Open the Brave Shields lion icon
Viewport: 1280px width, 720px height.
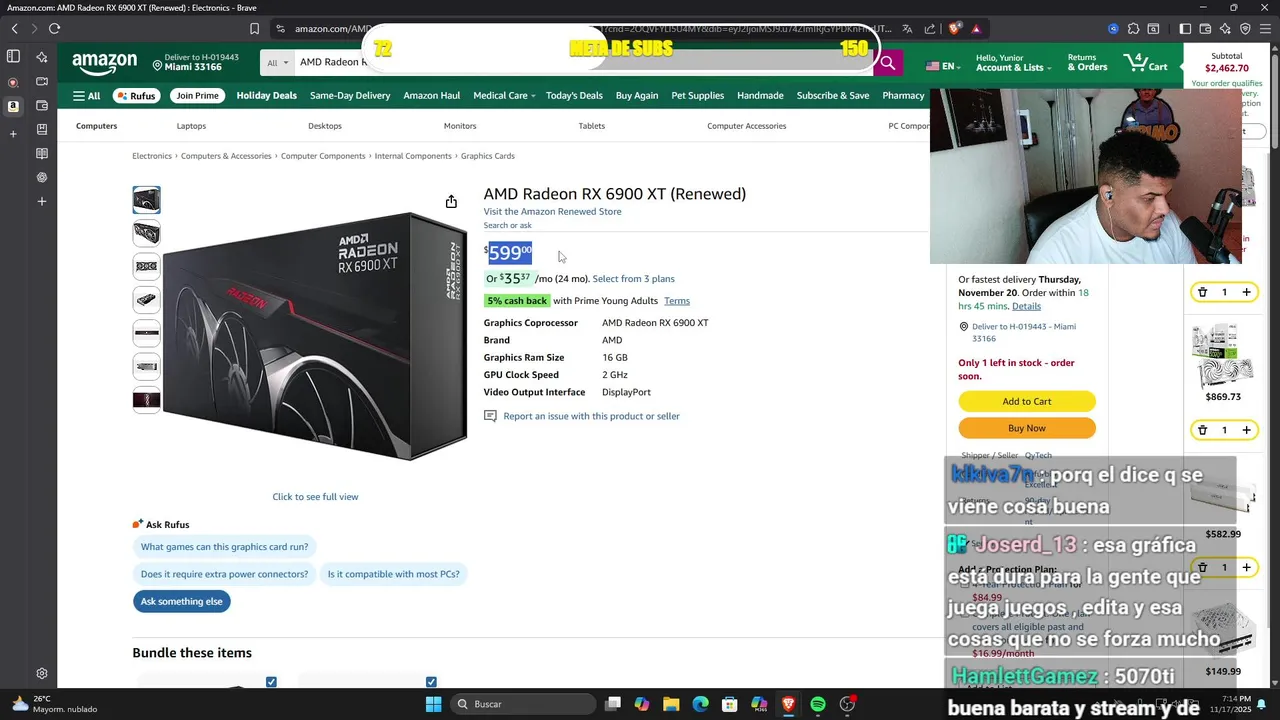click(954, 29)
